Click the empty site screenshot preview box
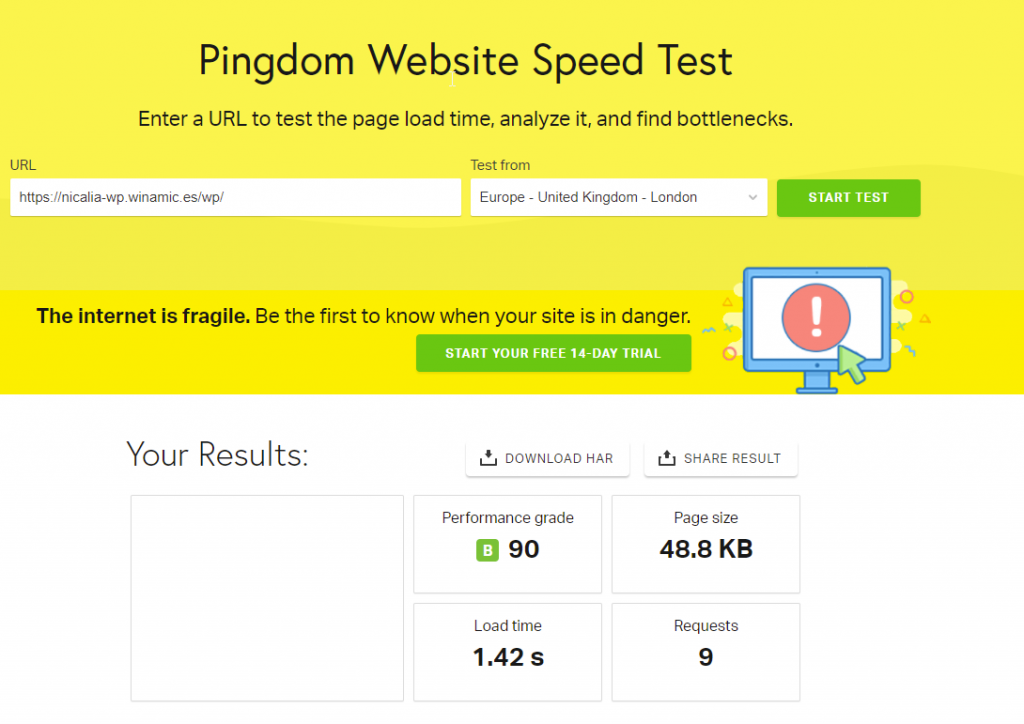1024x724 pixels. 267,598
